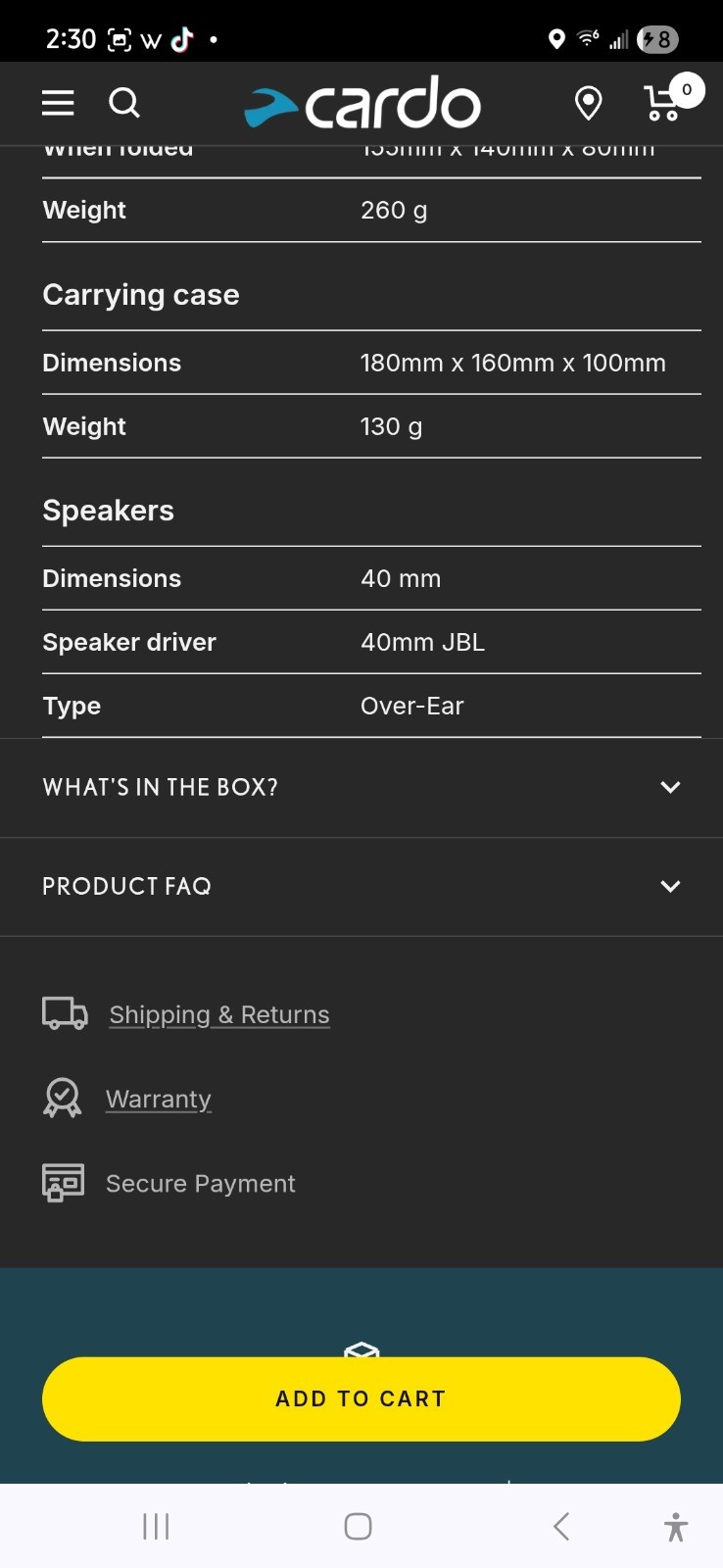Tap the Android accessibility icon

point(676,1527)
